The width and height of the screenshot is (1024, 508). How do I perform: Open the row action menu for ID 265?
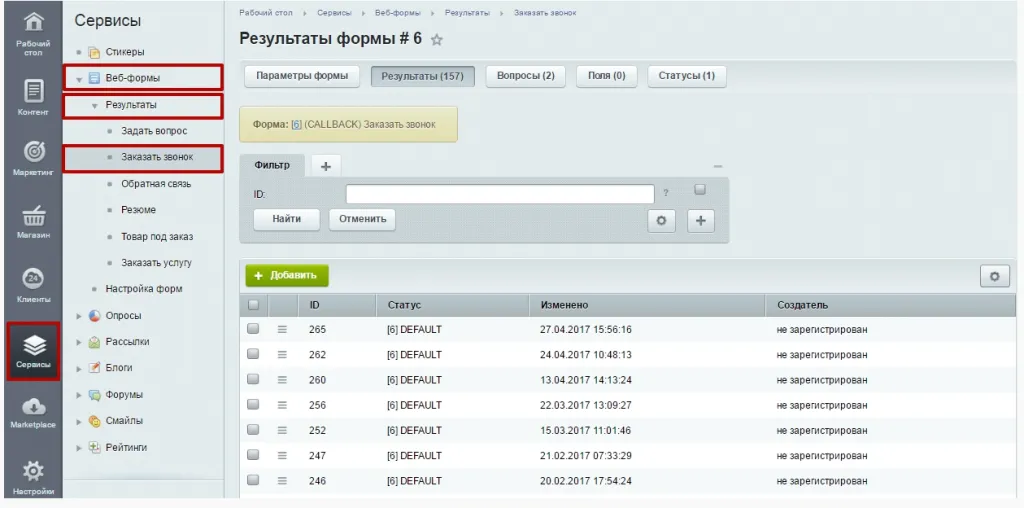[282, 329]
